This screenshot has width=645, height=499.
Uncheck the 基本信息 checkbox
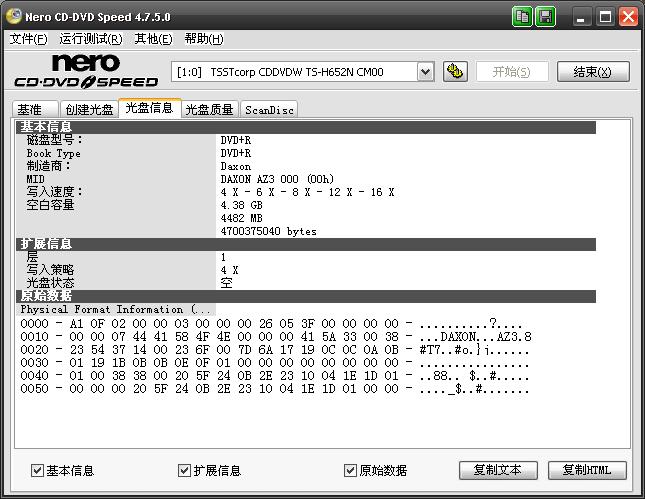click(x=37, y=470)
